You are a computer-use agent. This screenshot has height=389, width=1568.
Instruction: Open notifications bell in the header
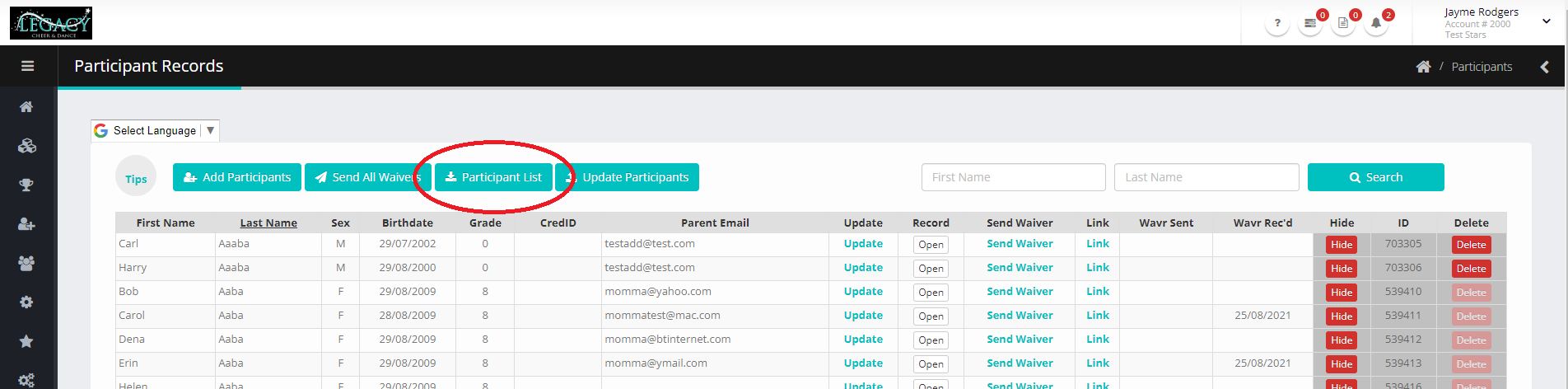[x=1376, y=23]
